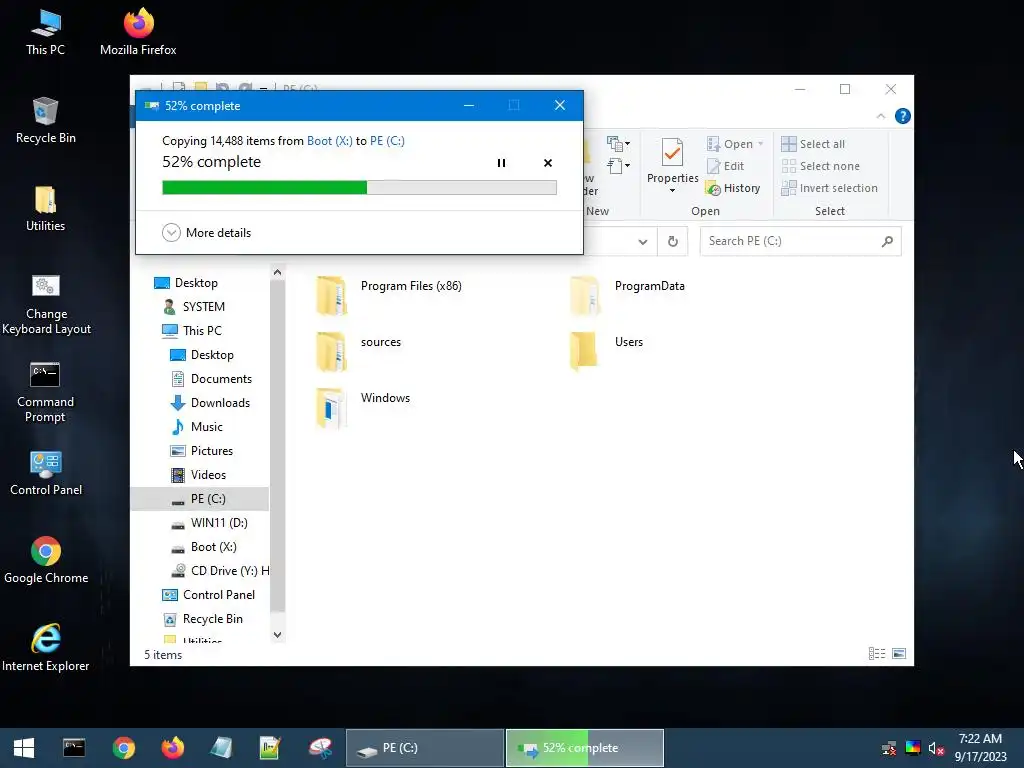
Task: Open Internet Explorer desktop icon
Action: [x=46, y=648]
